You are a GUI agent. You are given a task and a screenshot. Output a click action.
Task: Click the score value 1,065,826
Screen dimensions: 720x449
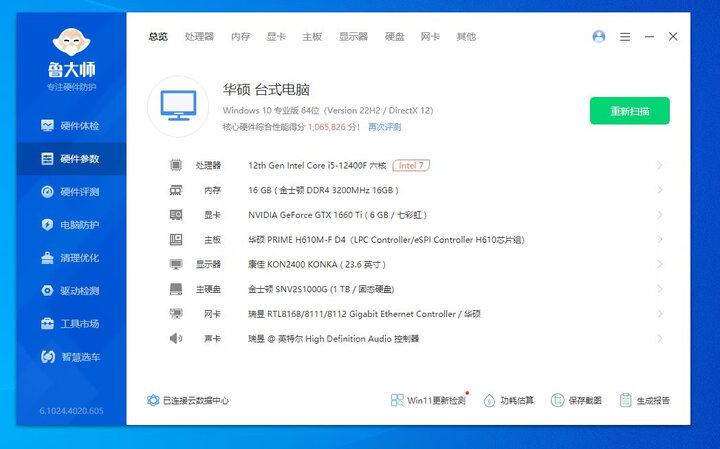coord(326,127)
